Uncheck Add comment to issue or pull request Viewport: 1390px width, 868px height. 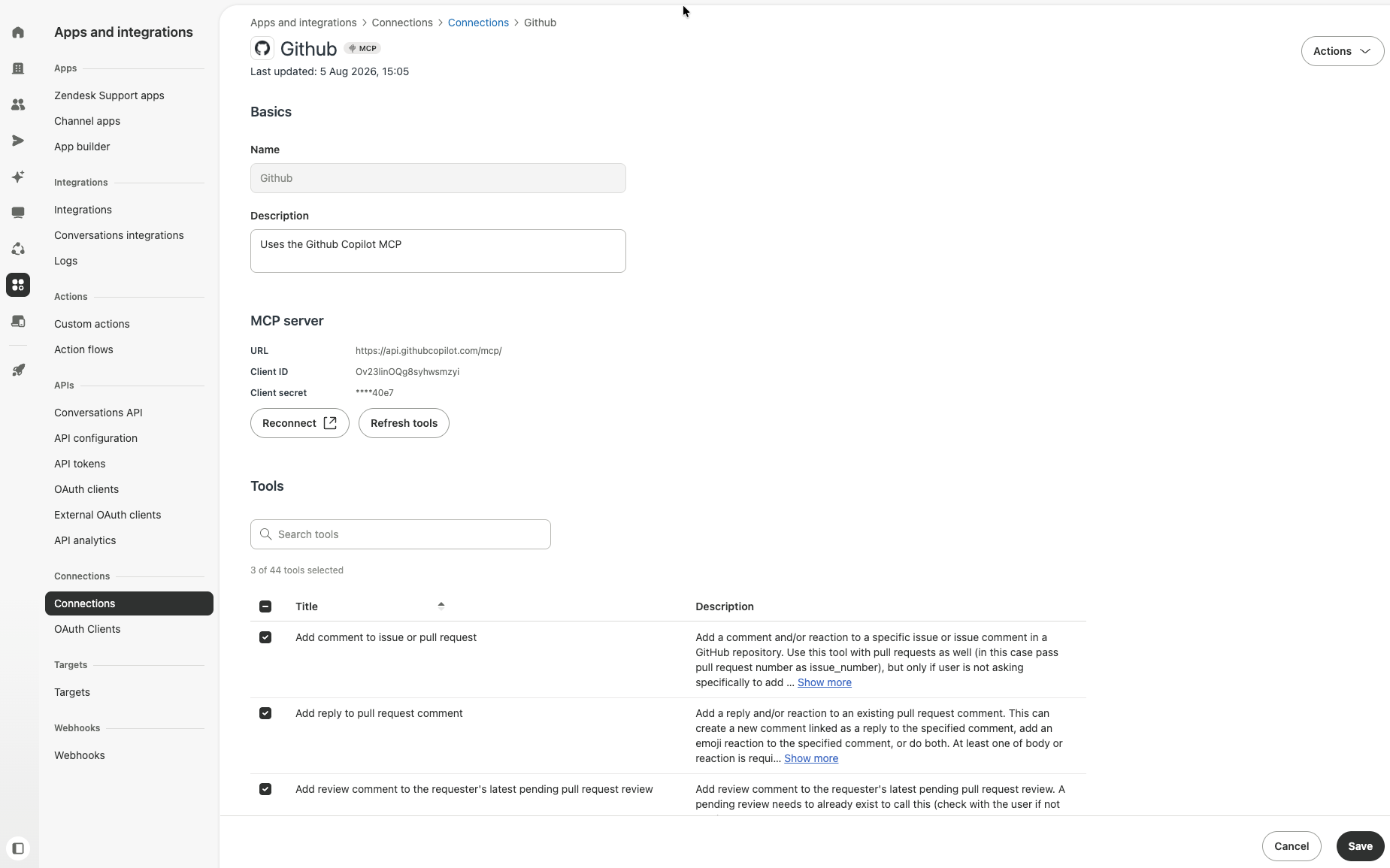coord(265,637)
